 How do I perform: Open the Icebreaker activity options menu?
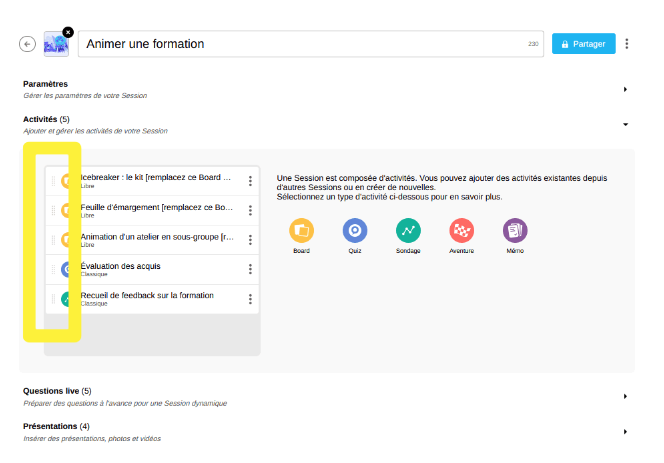(x=249, y=181)
